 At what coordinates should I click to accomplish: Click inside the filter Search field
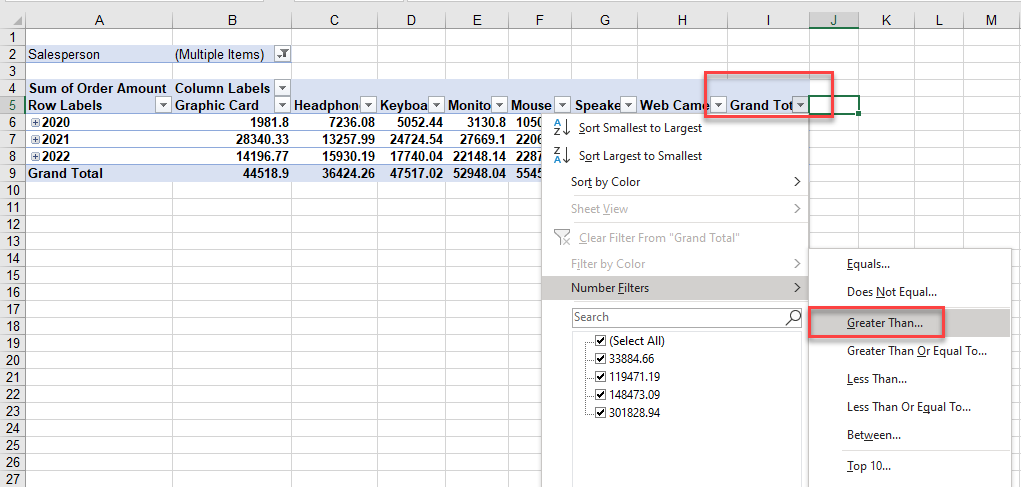coord(676,317)
